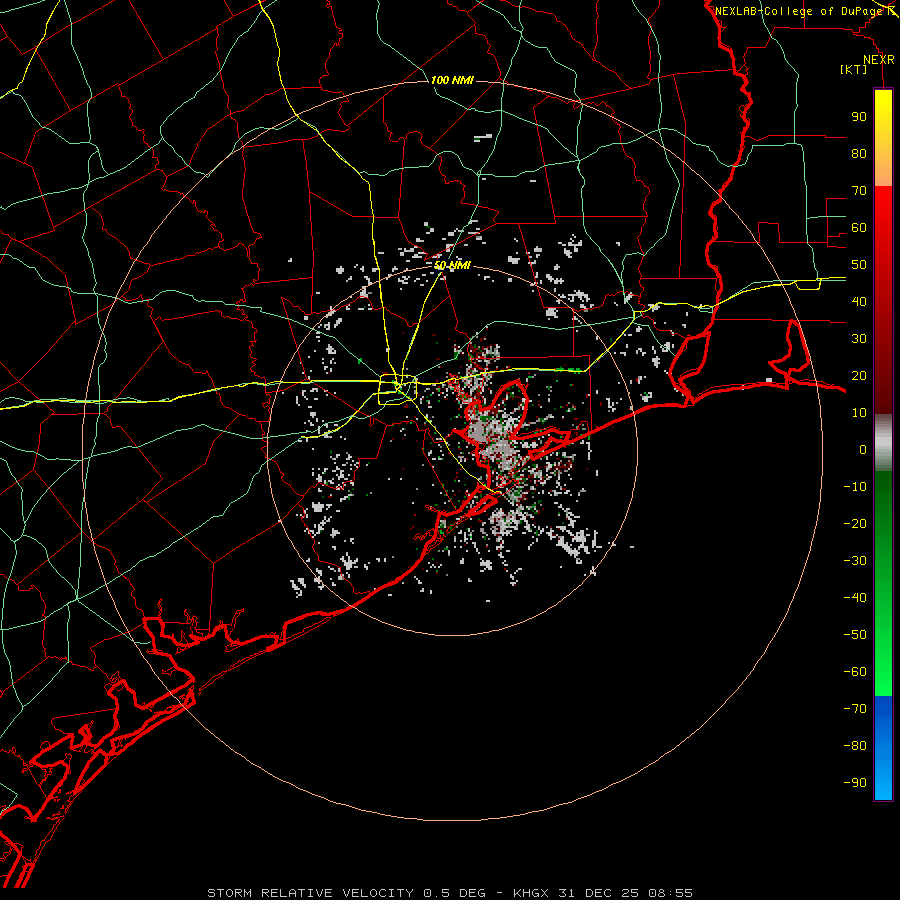The image size is (900, 900).
Task: Click the [KT] units label
Action: click(854, 69)
